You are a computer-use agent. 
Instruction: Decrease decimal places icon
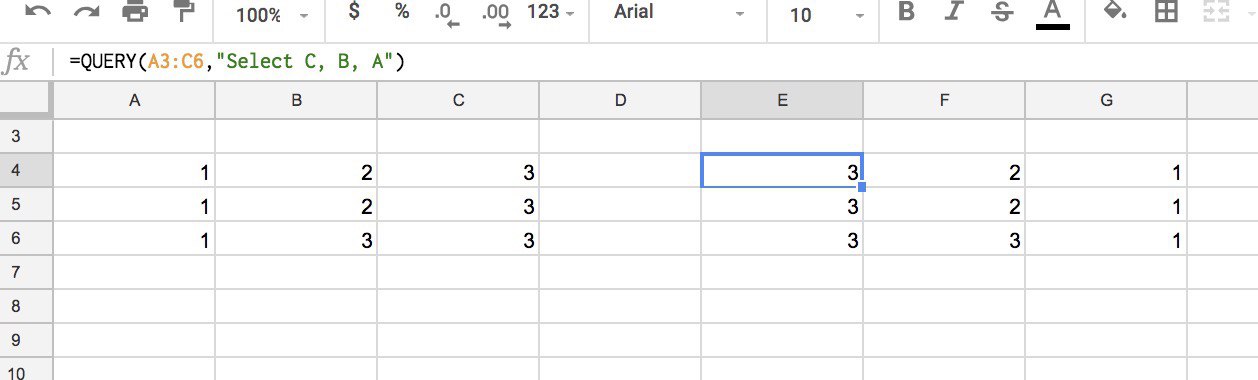click(446, 14)
